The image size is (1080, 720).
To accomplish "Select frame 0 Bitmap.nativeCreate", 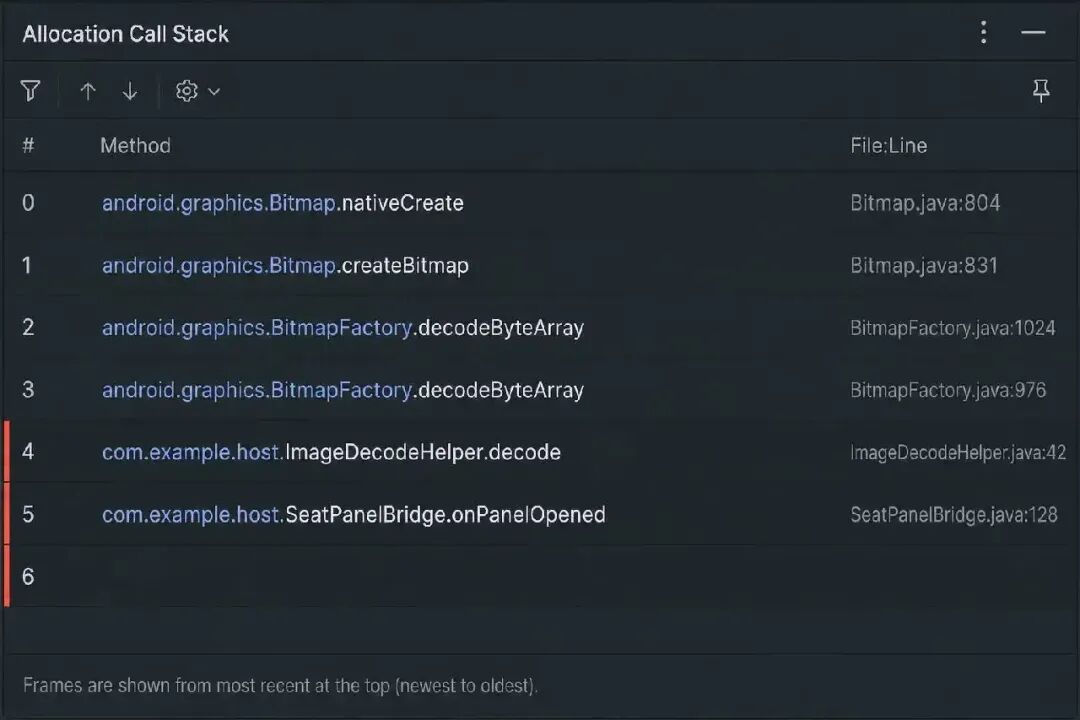I will (540, 203).
